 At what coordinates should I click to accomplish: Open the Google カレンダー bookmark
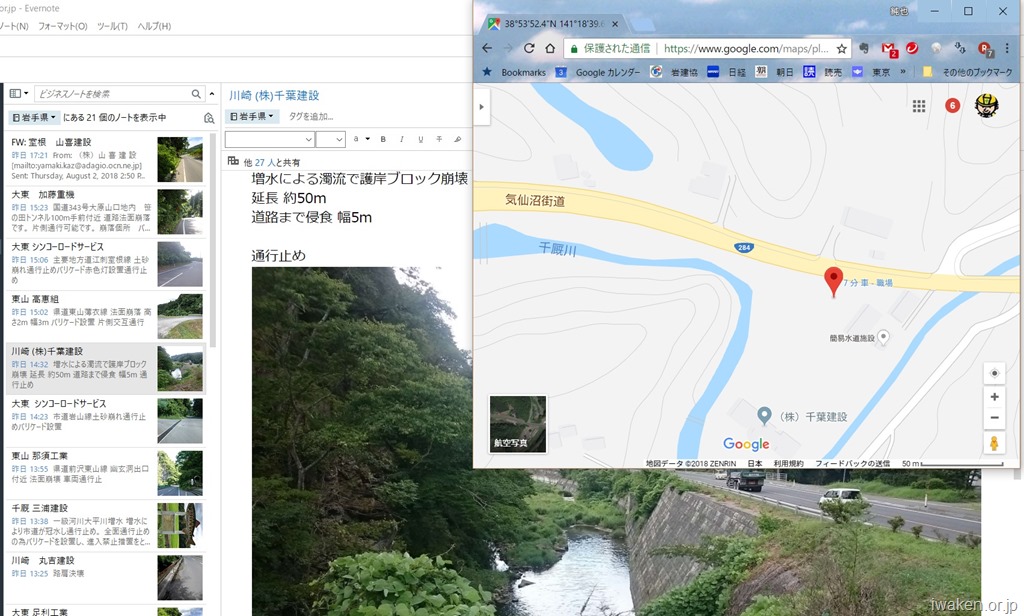[x=598, y=73]
